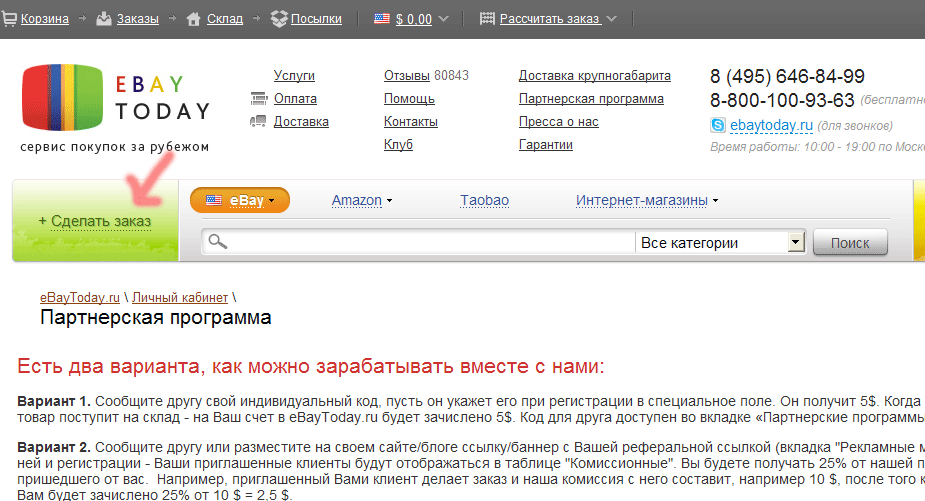
Task: Select the orange eBay tab
Action: [240, 200]
